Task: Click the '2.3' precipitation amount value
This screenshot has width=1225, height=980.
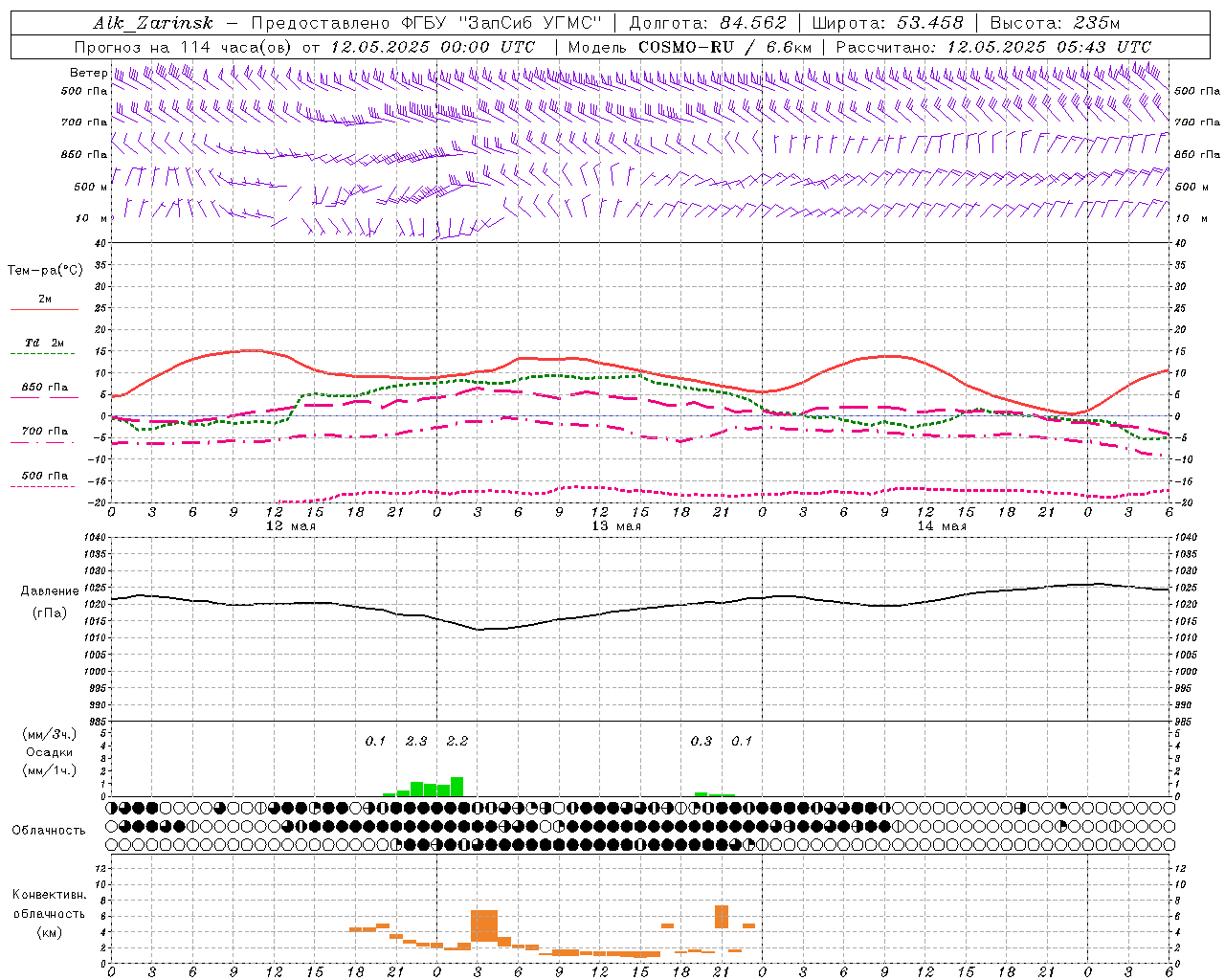Action: [x=416, y=742]
